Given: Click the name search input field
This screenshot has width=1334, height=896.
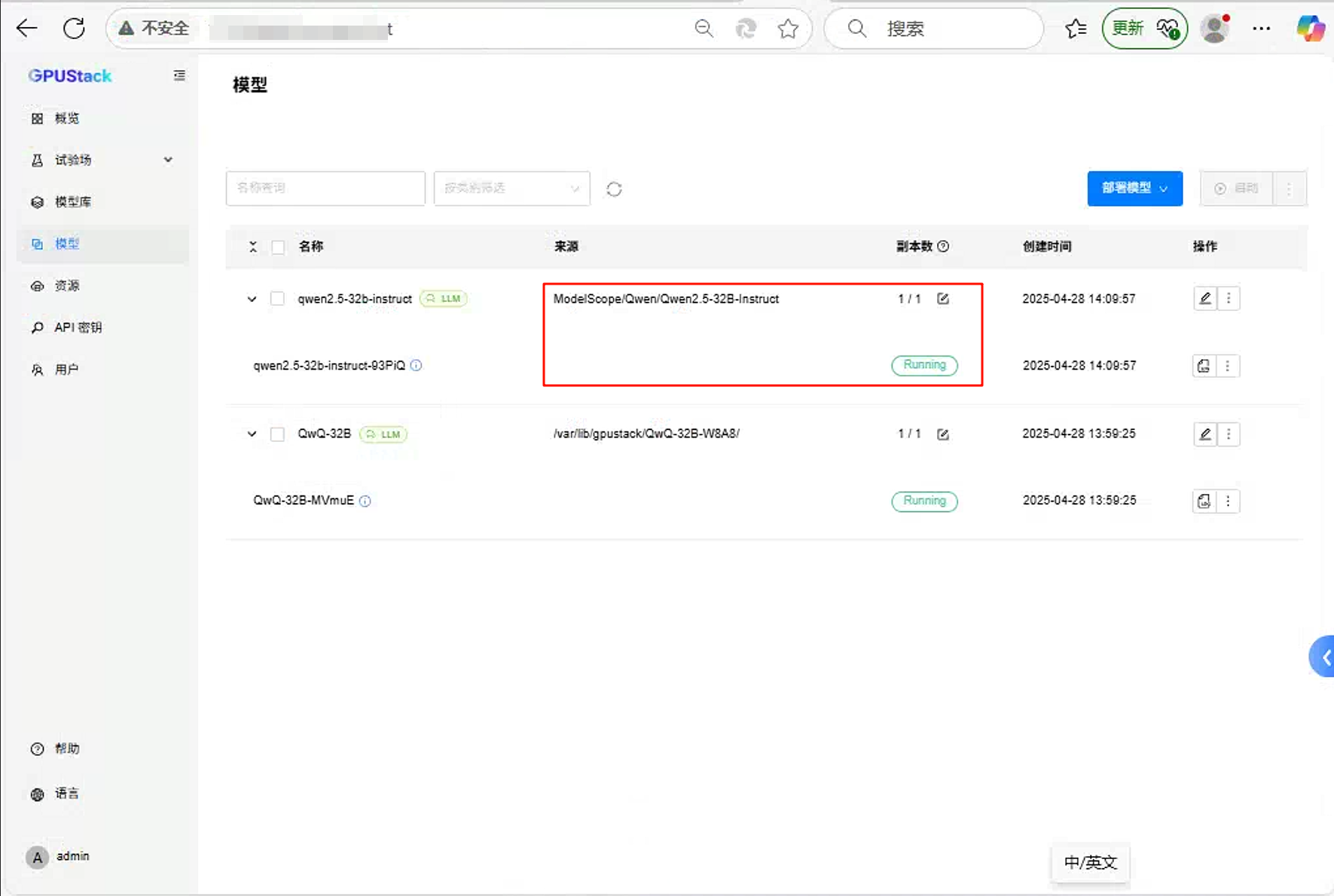Looking at the screenshot, I should tap(325, 188).
